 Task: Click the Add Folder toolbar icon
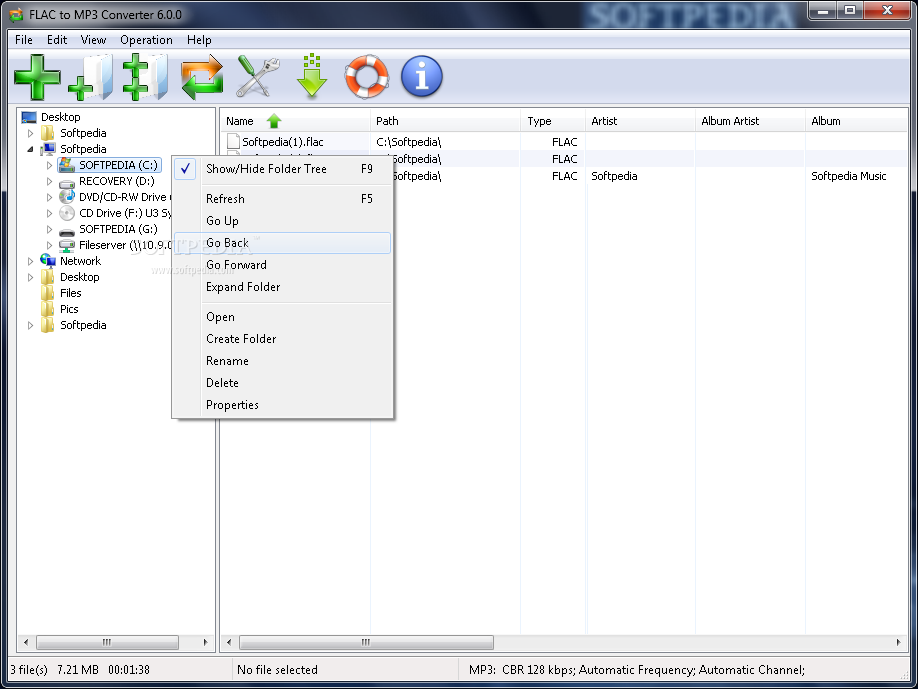[90, 77]
